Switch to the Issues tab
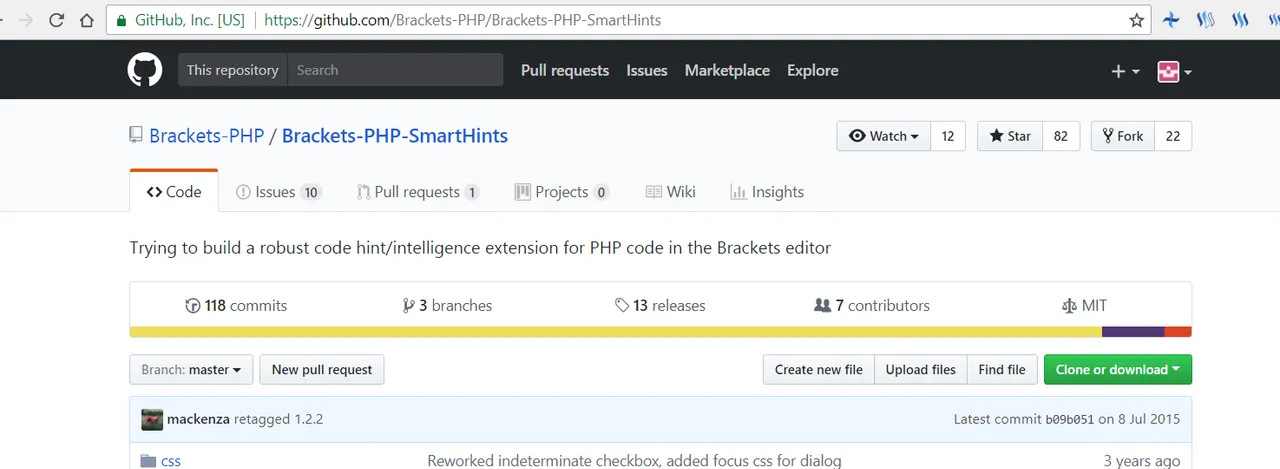 tap(278, 192)
